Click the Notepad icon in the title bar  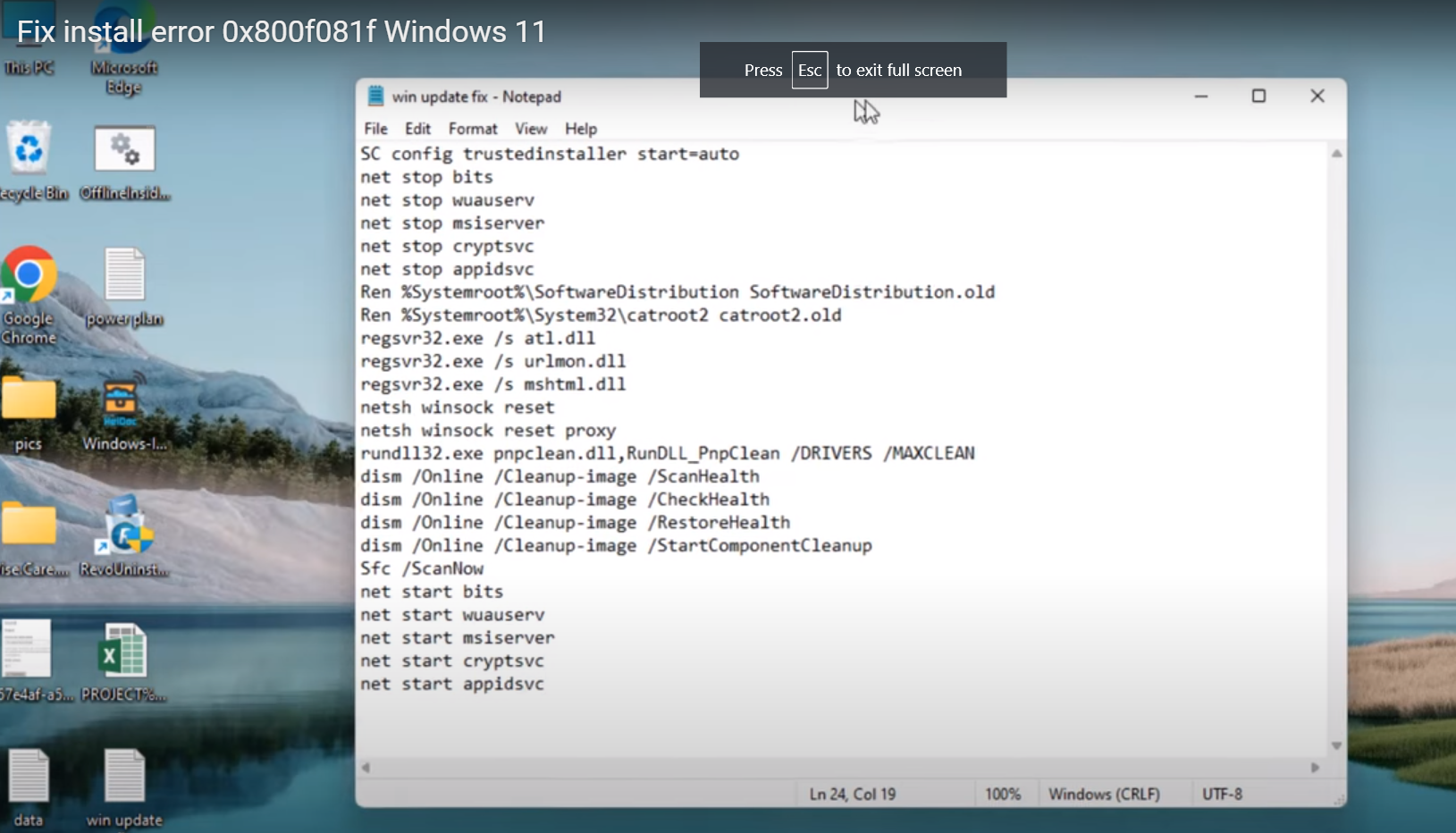coord(377,96)
